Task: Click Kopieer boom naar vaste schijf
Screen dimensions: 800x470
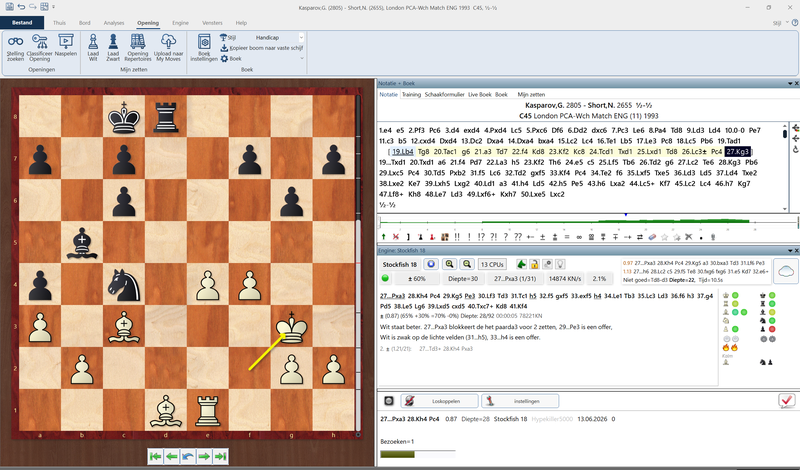Action: point(262,48)
